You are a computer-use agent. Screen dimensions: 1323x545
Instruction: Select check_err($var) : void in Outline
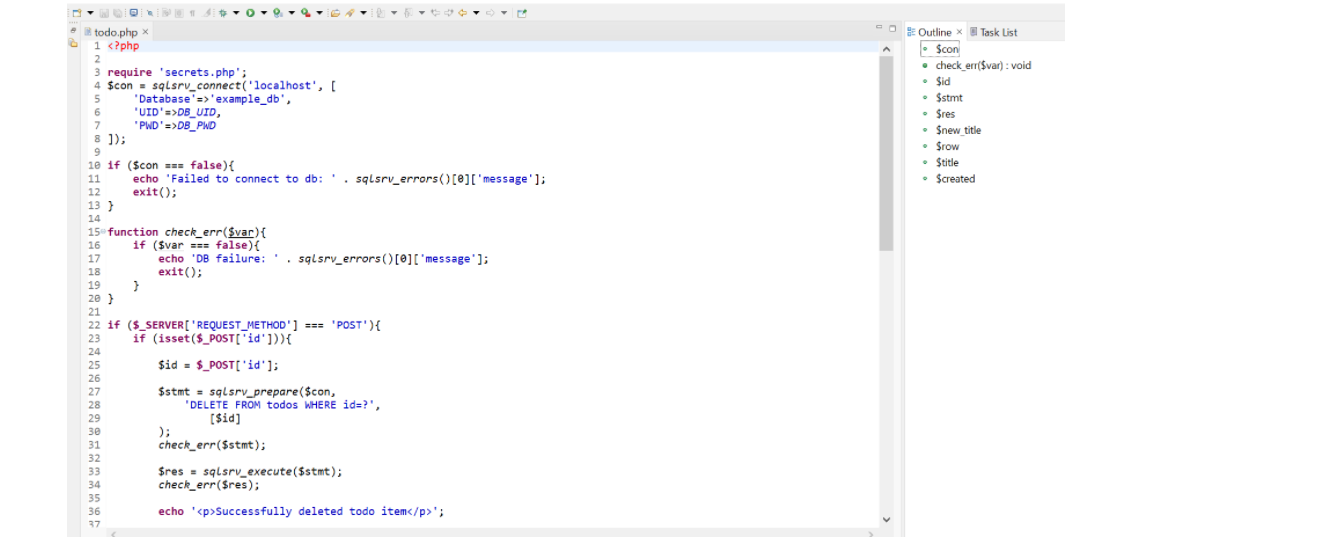tap(983, 65)
